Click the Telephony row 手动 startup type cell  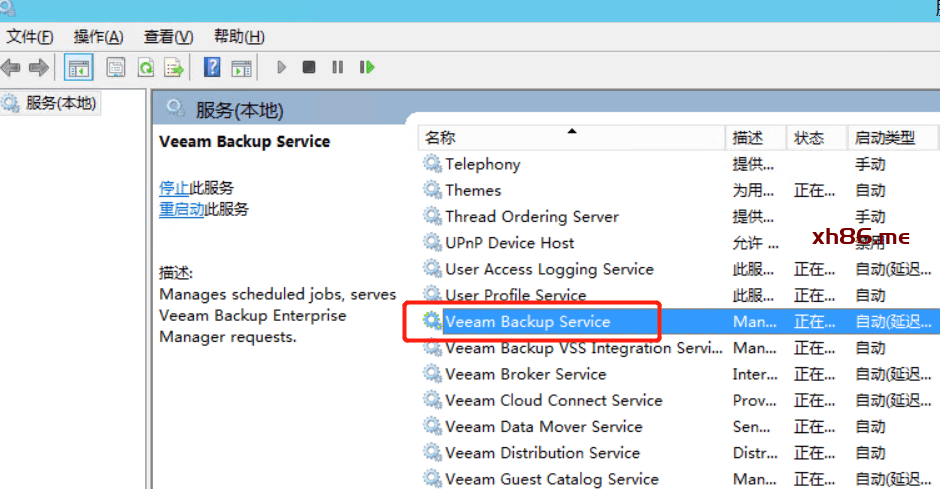tap(870, 164)
